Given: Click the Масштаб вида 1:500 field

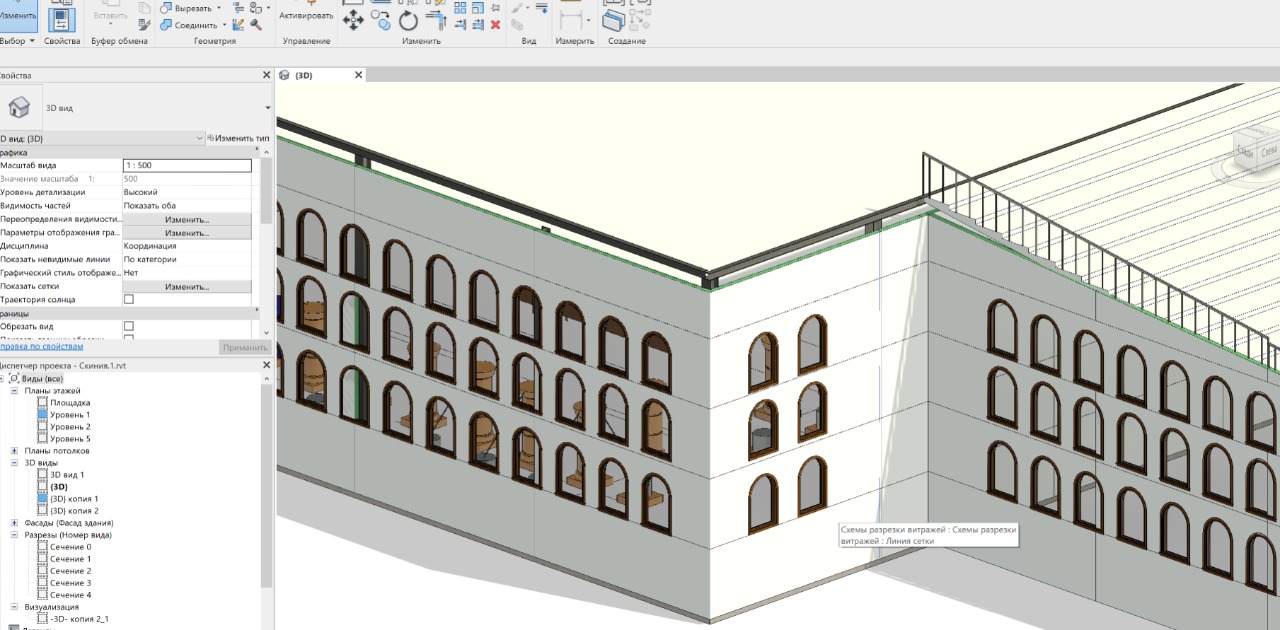Looking at the screenshot, I should 187,166.
